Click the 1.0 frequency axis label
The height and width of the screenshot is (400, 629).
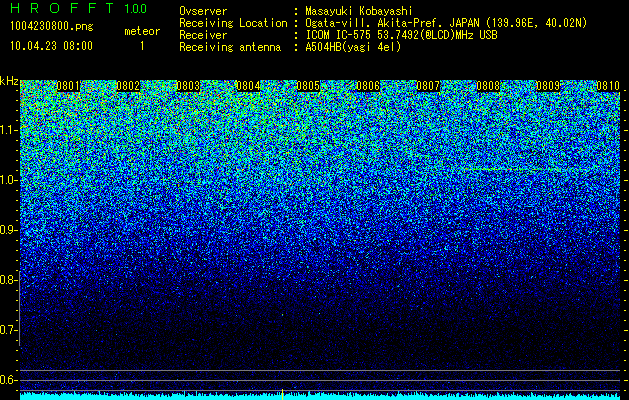pyautogui.click(x=9, y=181)
